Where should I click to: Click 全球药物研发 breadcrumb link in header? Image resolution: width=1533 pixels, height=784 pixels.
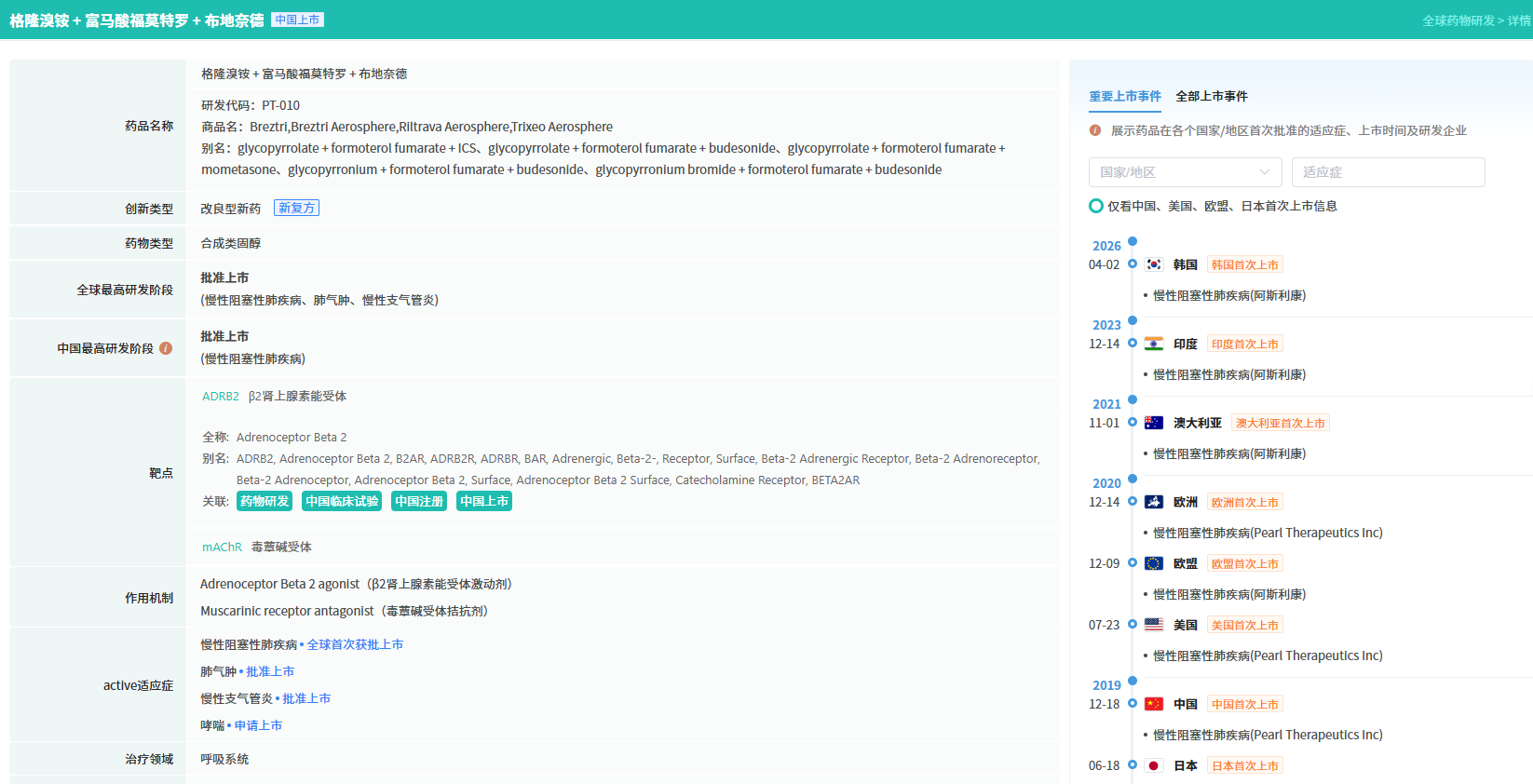pos(1458,20)
